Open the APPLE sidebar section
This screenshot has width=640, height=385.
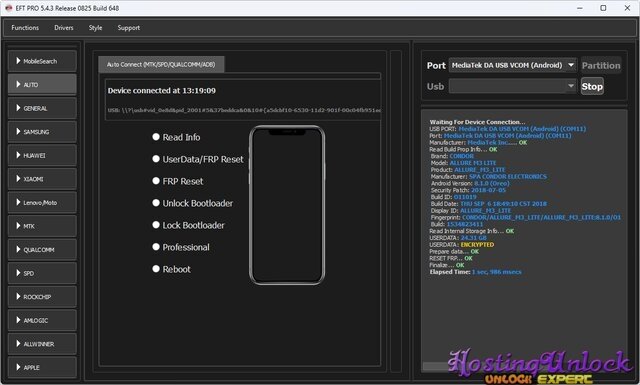coord(42,367)
